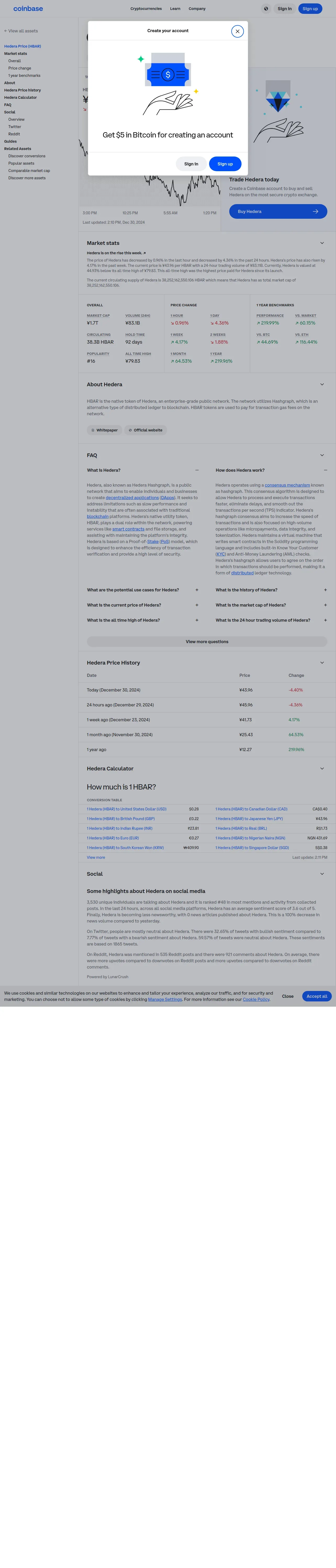
Task: Collapse the Market stats section
Action: pyautogui.click(x=322, y=243)
